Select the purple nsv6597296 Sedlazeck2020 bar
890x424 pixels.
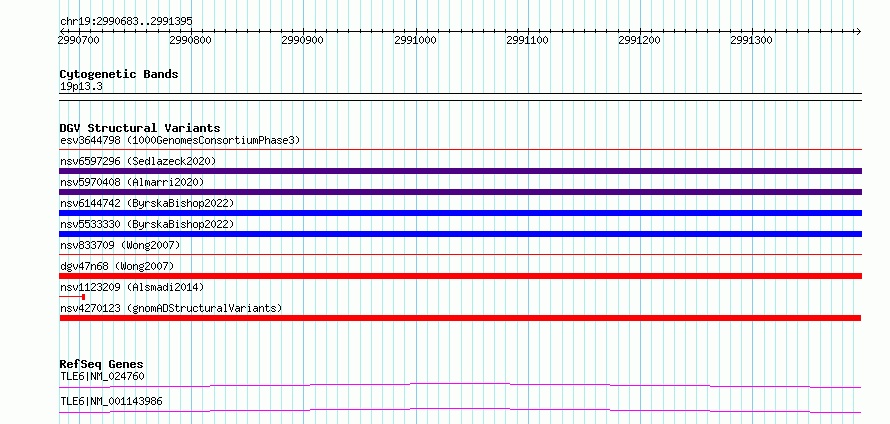[460, 171]
